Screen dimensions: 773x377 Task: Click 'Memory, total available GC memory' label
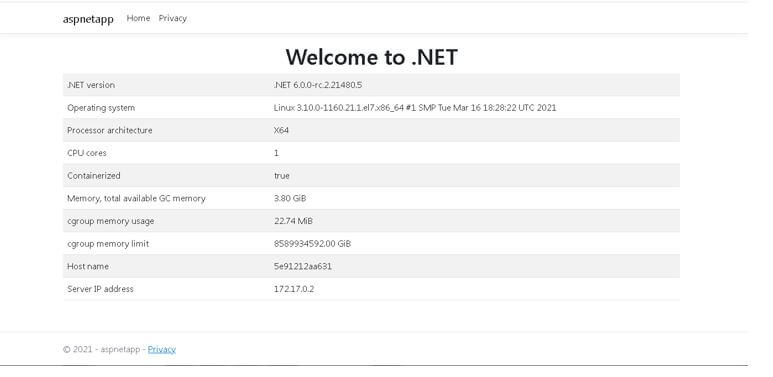click(137, 198)
